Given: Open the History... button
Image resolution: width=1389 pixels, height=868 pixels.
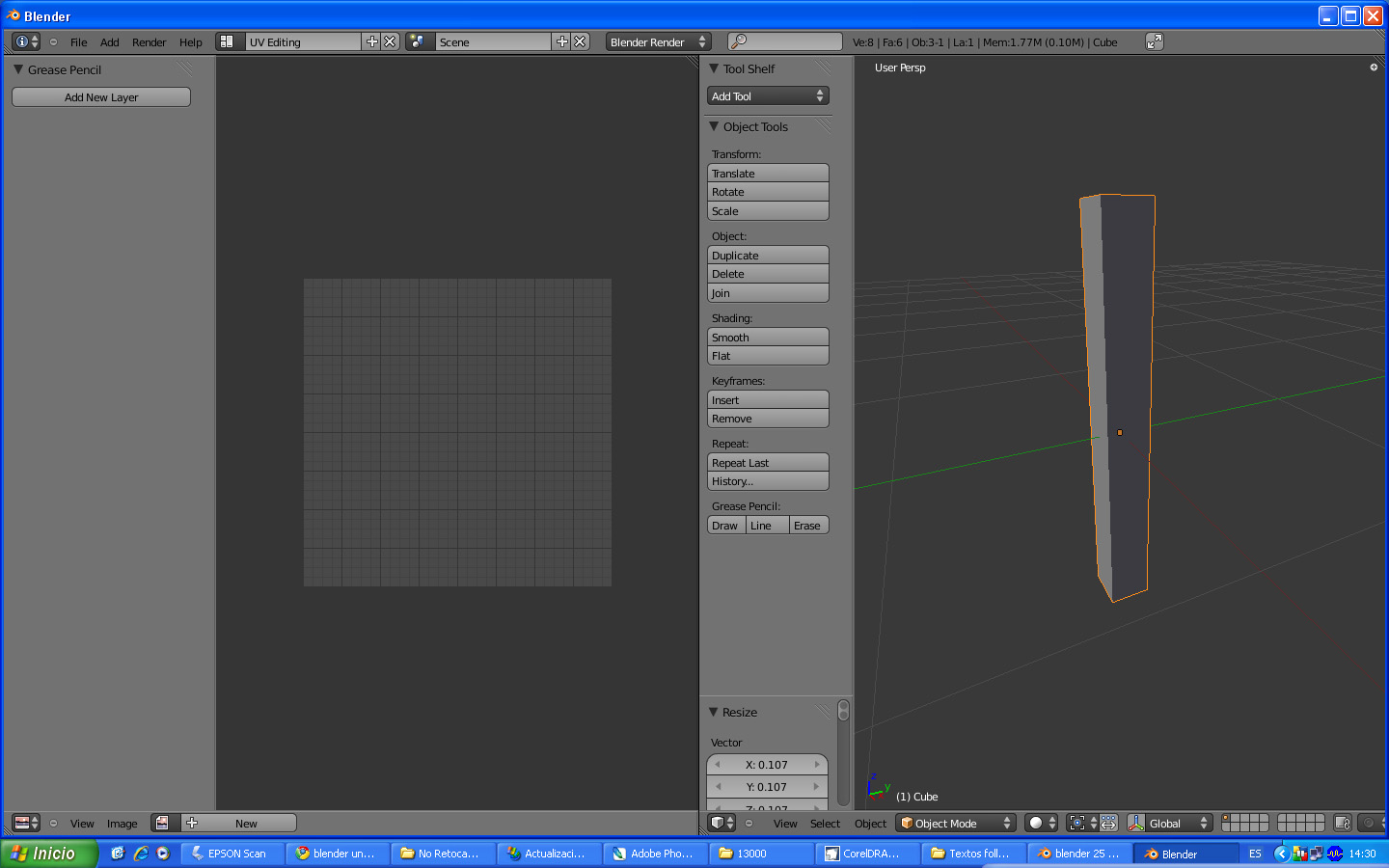Looking at the screenshot, I should 768,481.
